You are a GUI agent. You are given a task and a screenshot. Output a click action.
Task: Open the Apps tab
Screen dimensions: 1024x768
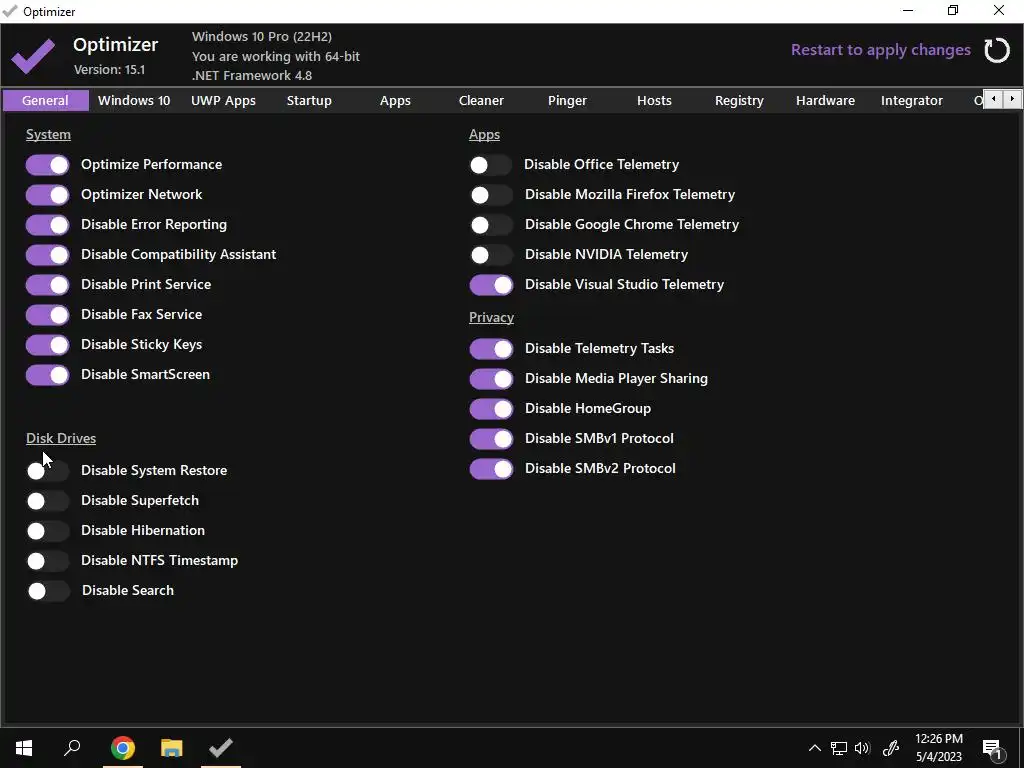(395, 101)
